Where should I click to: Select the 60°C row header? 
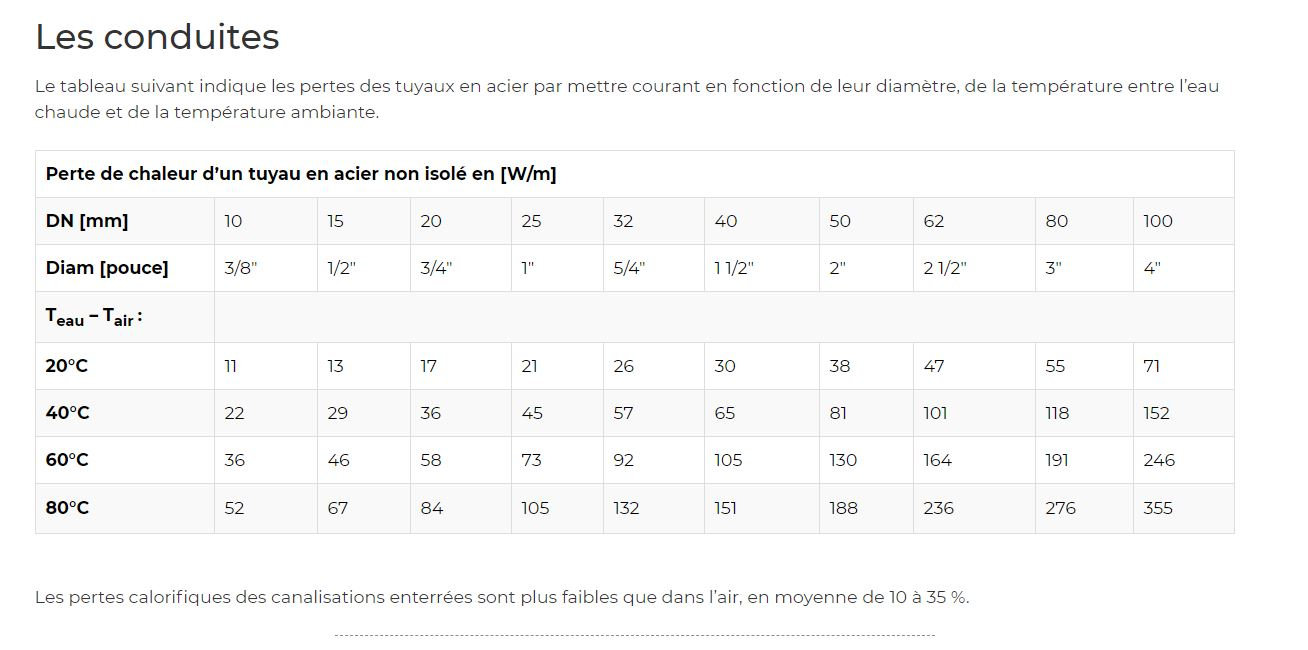click(67, 460)
